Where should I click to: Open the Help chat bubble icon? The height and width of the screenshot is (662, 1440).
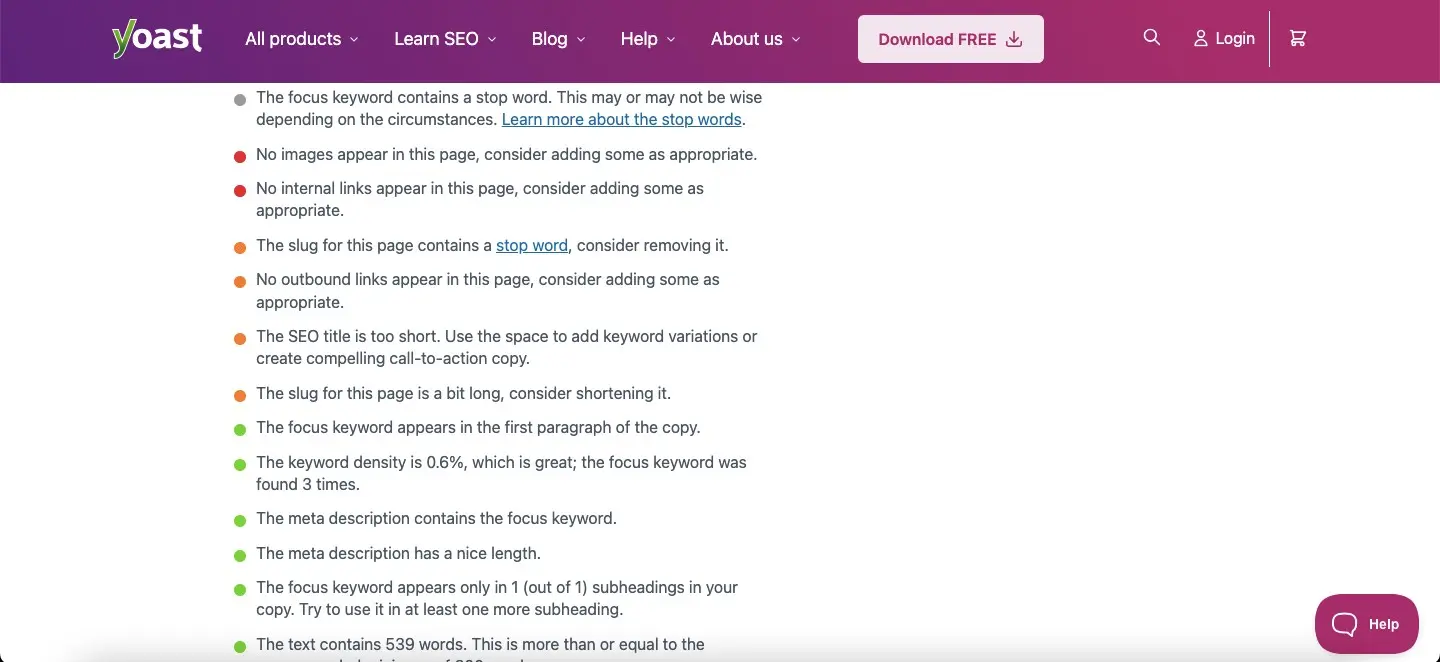pos(1345,624)
